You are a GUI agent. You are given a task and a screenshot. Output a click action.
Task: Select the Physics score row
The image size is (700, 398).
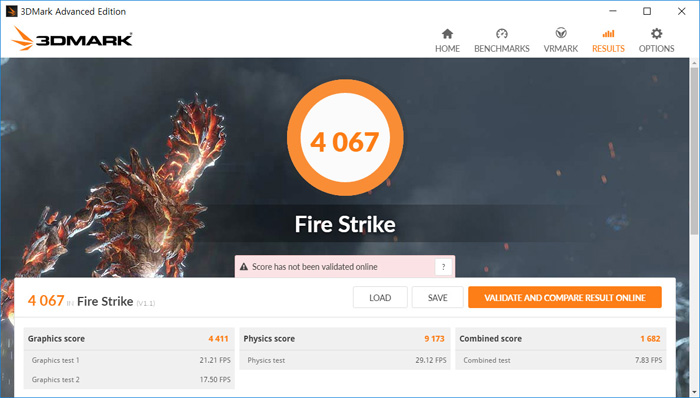tap(345, 339)
